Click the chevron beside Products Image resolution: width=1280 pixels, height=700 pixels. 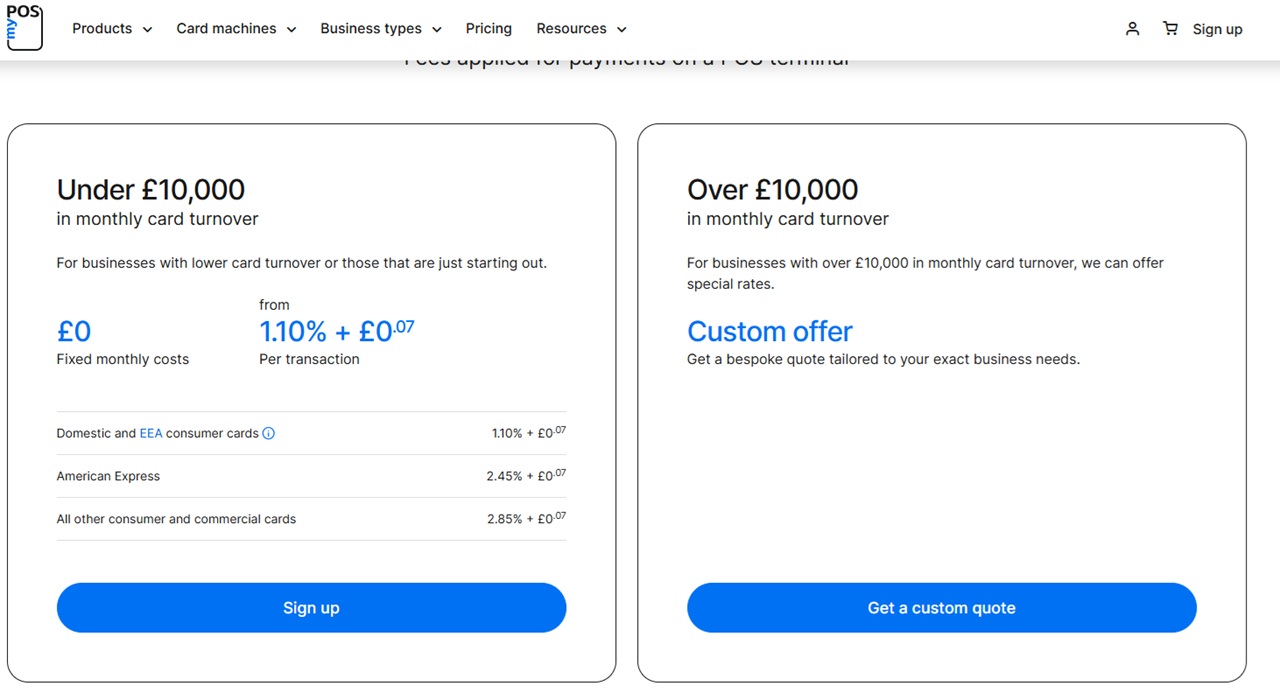pos(147,29)
